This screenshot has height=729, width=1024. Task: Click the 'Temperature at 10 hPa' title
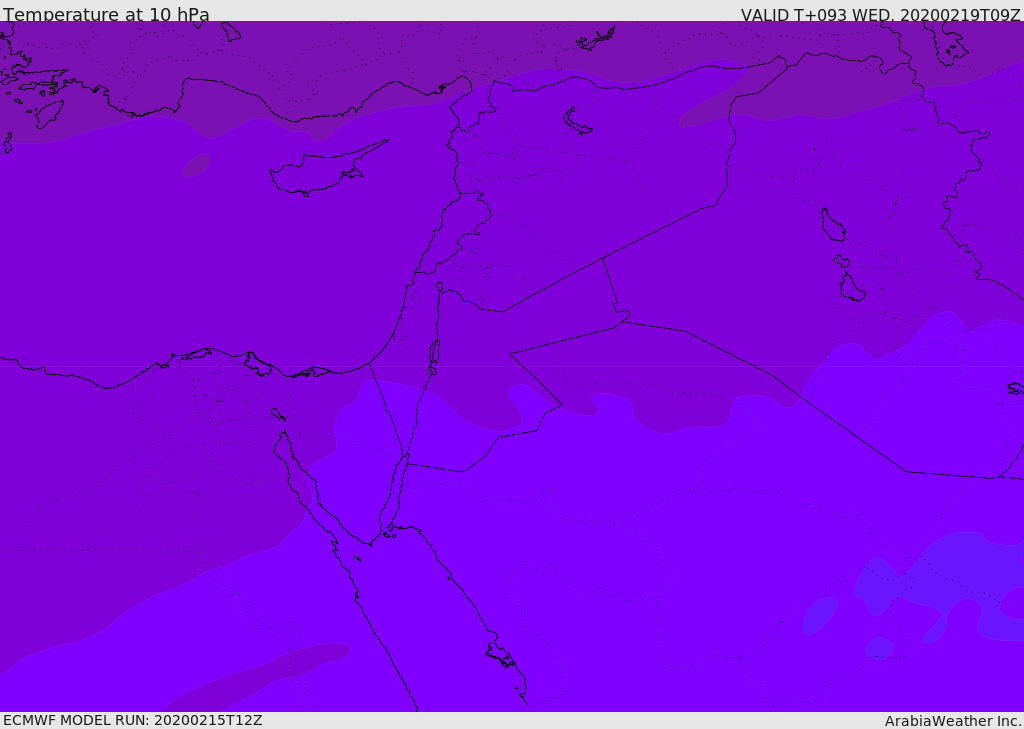pyautogui.click(x=106, y=14)
